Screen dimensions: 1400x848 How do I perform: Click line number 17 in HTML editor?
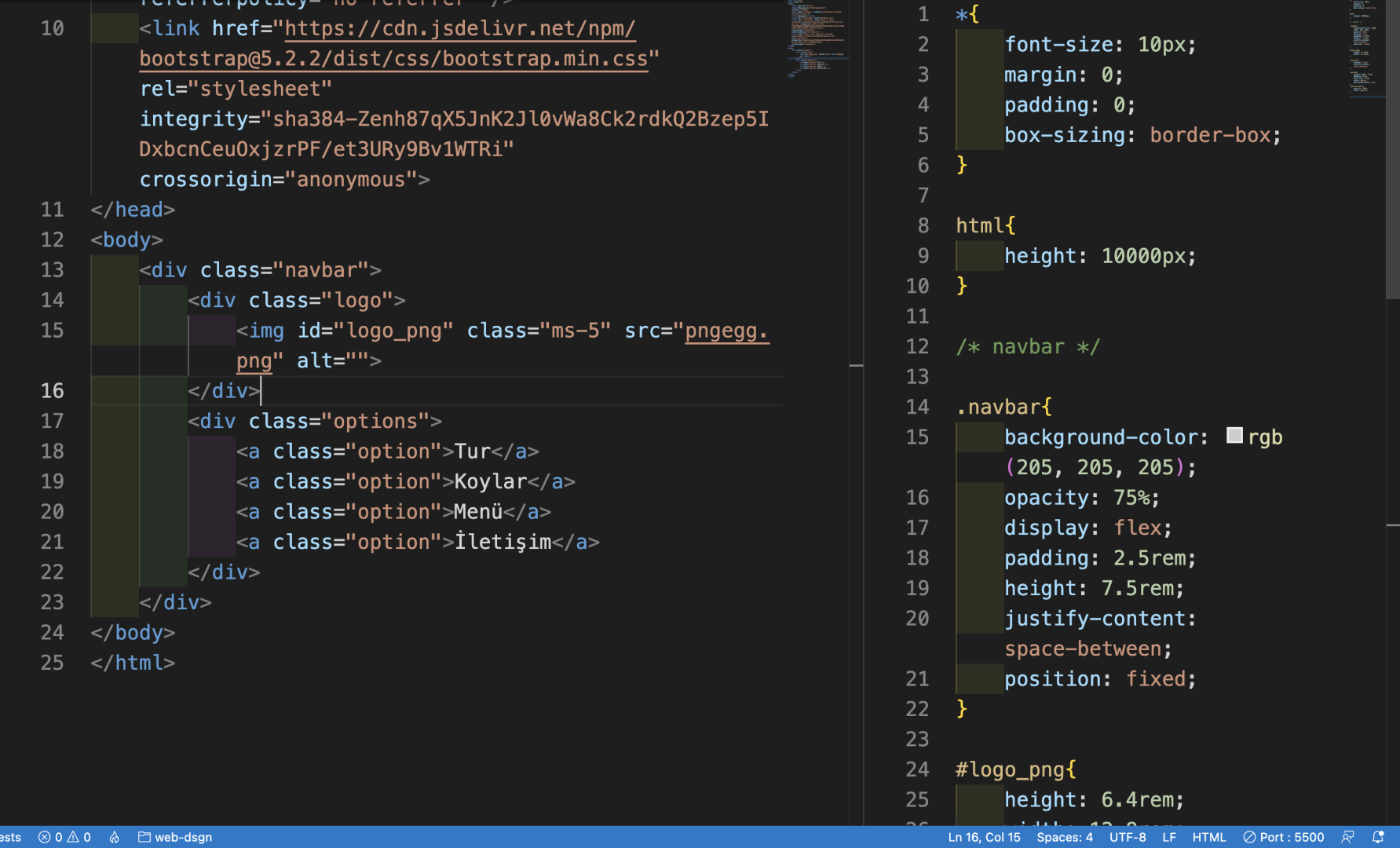pyautogui.click(x=53, y=421)
